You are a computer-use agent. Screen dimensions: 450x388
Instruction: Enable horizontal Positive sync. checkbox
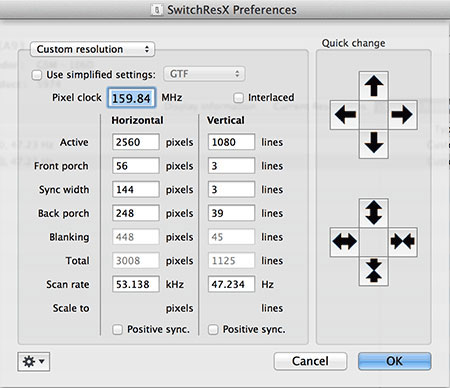pyautogui.click(x=117, y=330)
